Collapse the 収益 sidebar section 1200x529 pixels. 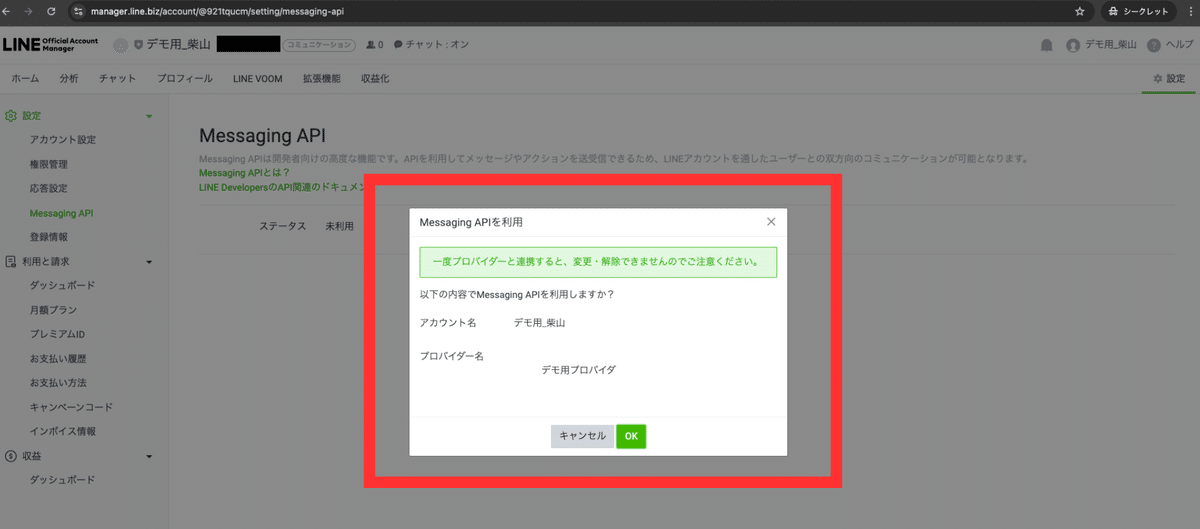click(x=149, y=457)
